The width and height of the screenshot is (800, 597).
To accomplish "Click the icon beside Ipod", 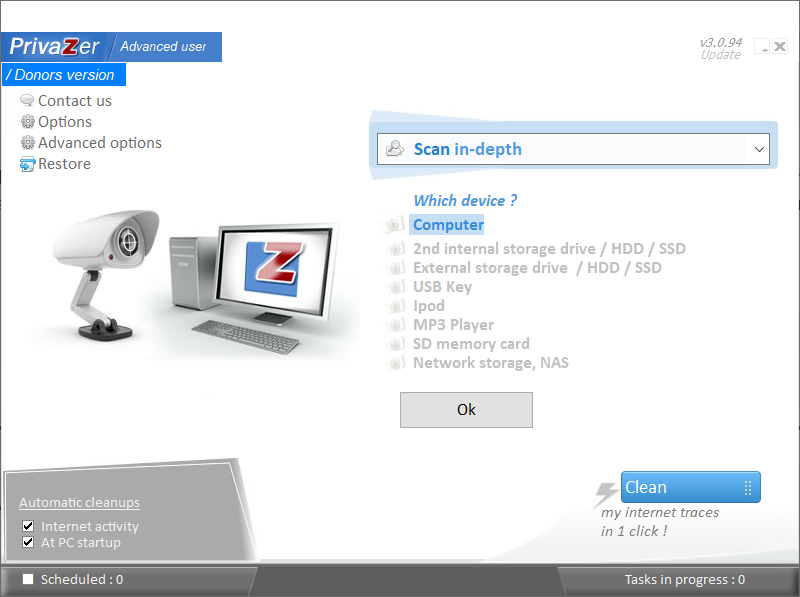I will tap(395, 306).
